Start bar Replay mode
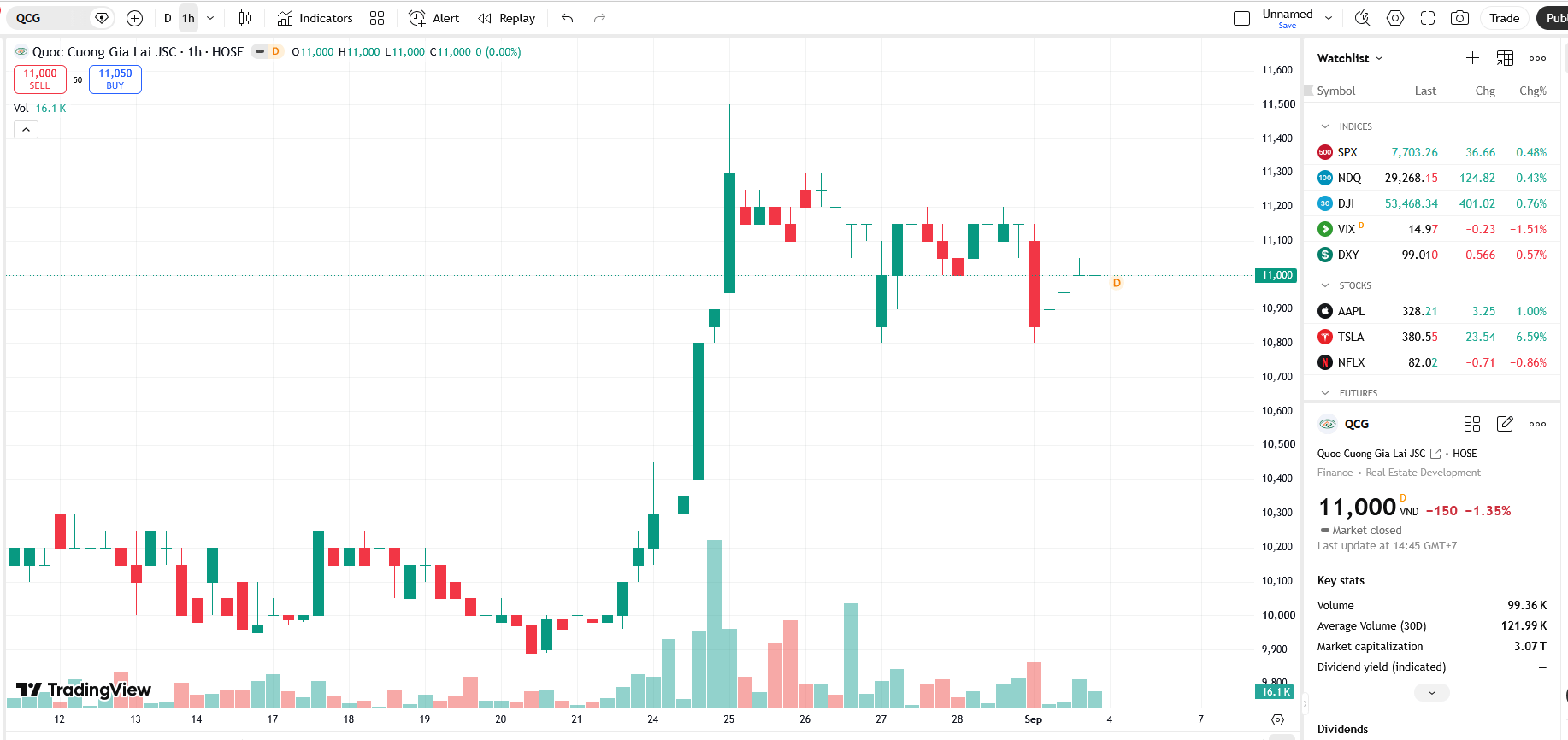The width and height of the screenshot is (1568, 740). [x=506, y=18]
